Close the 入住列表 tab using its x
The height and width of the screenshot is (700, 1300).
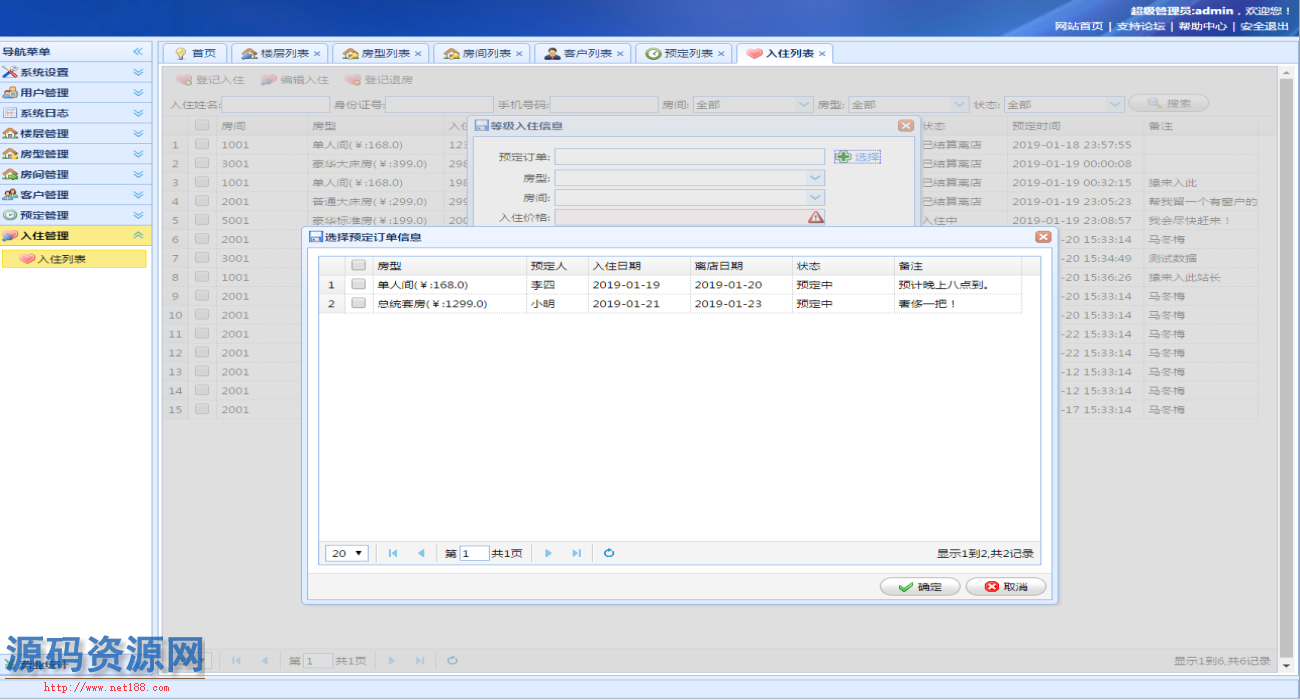pyautogui.click(x=822, y=54)
